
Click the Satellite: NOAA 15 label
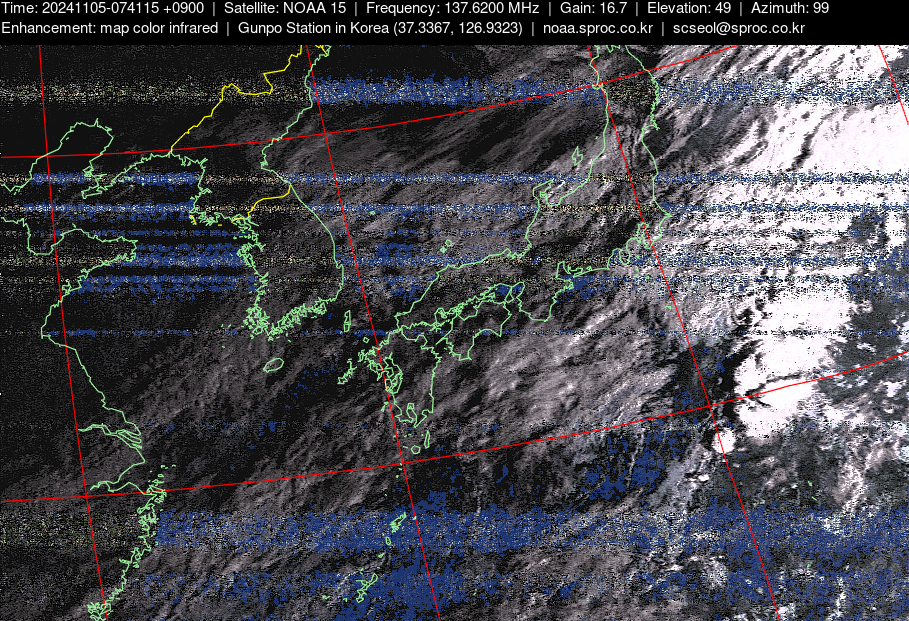point(282,8)
